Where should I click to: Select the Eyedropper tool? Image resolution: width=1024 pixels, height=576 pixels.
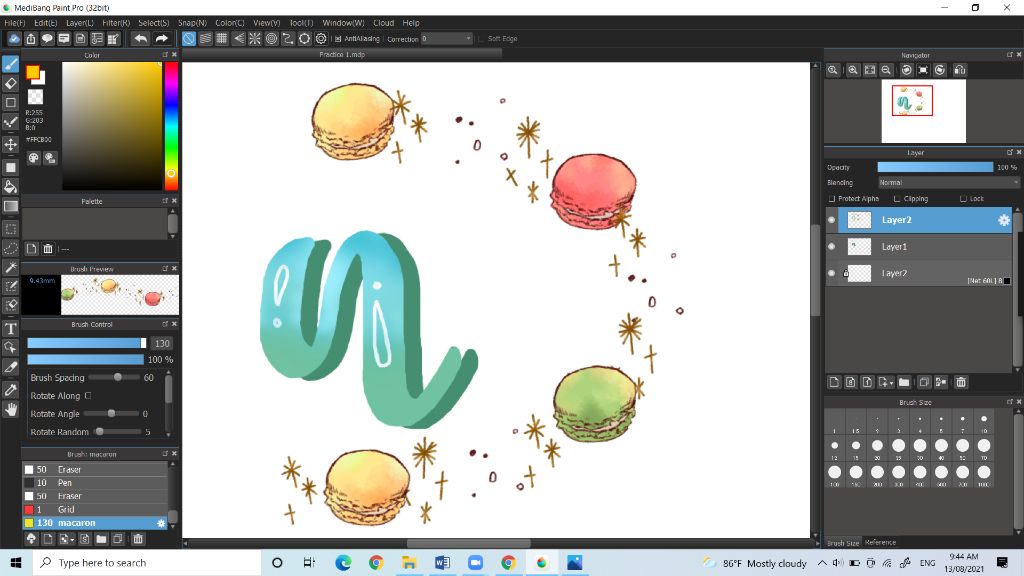[10, 390]
